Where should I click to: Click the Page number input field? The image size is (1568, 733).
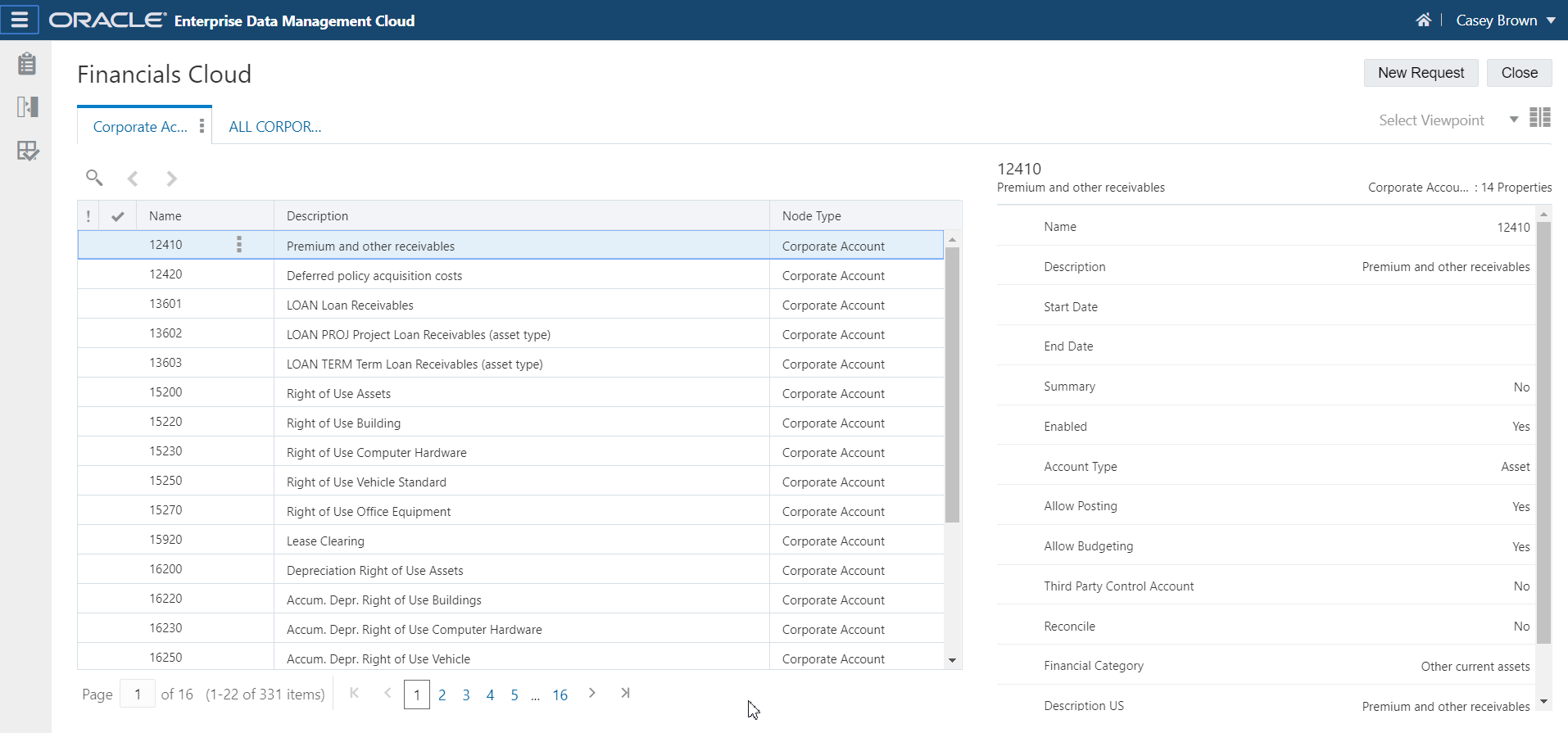click(x=138, y=695)
